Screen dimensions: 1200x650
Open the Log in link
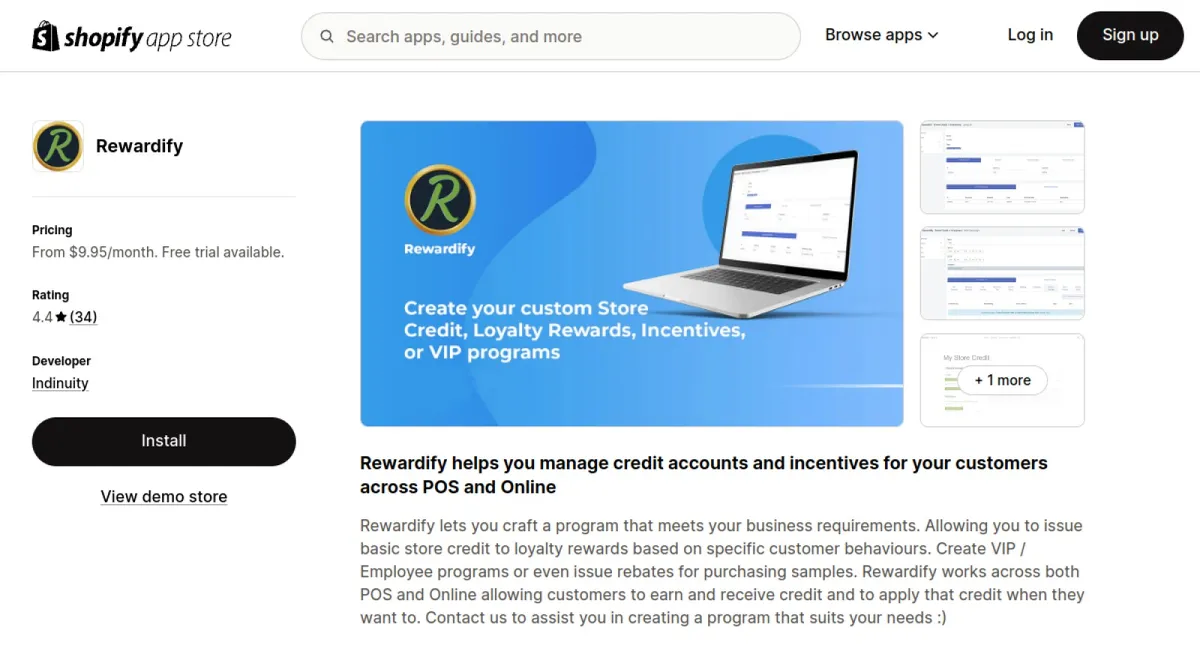tap(1030, 35)
